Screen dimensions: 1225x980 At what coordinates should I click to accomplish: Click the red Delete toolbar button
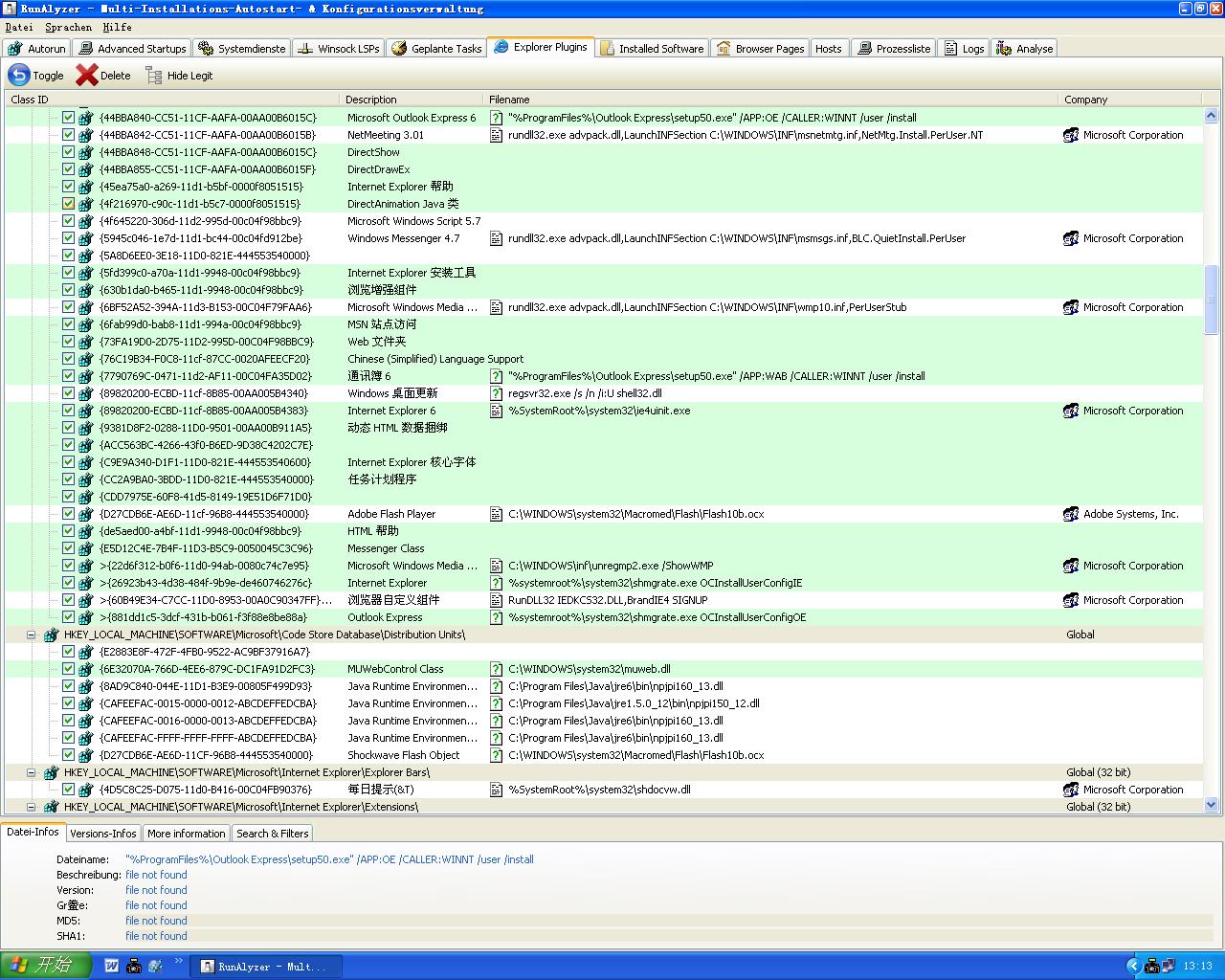pyautogui.click(x=102, y=75)
